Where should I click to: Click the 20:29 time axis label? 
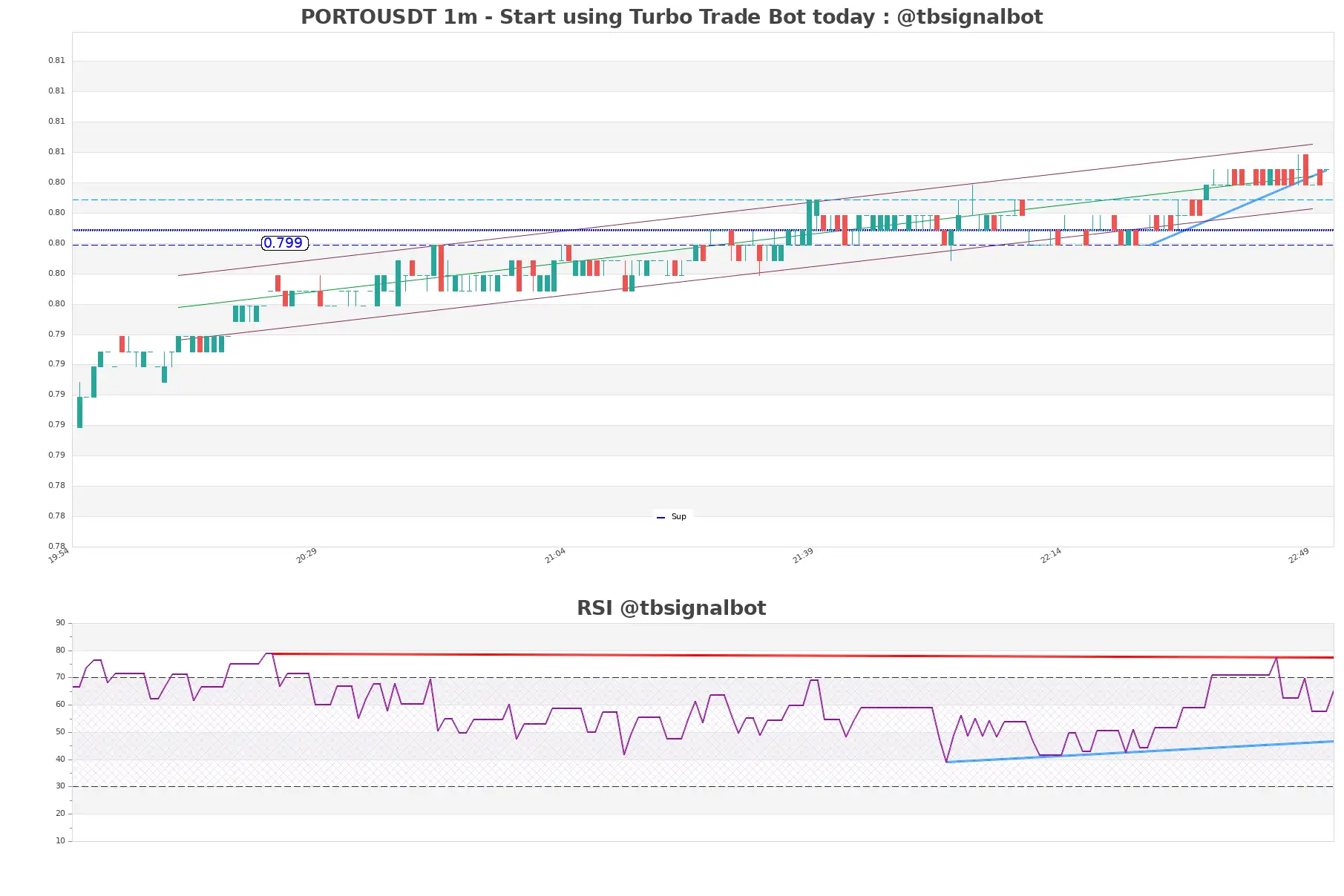tap(307, 556)
